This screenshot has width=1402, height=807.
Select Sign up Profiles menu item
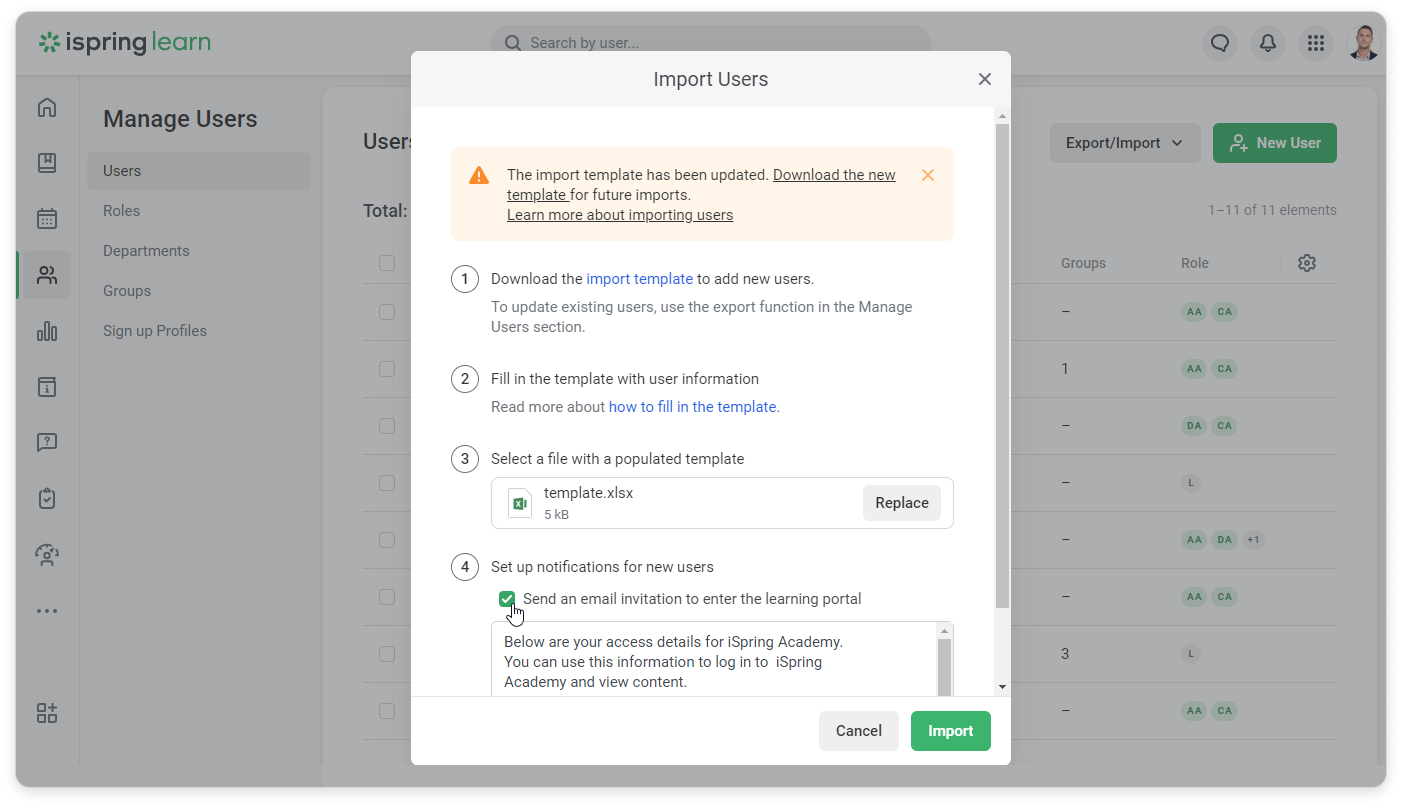[155, 331]
